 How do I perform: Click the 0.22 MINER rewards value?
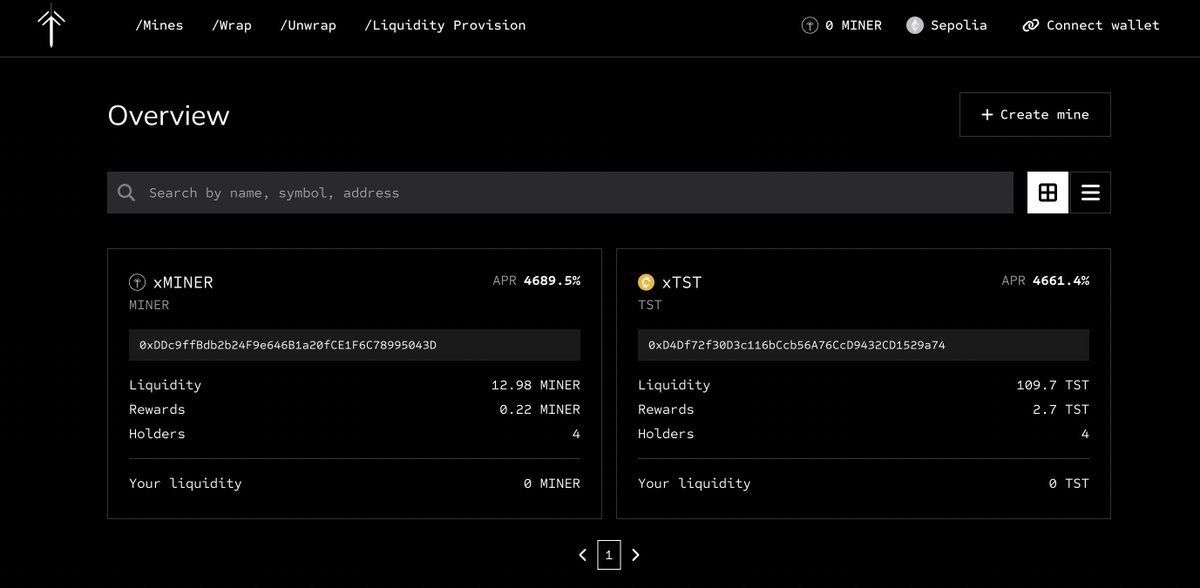(540, 409)
